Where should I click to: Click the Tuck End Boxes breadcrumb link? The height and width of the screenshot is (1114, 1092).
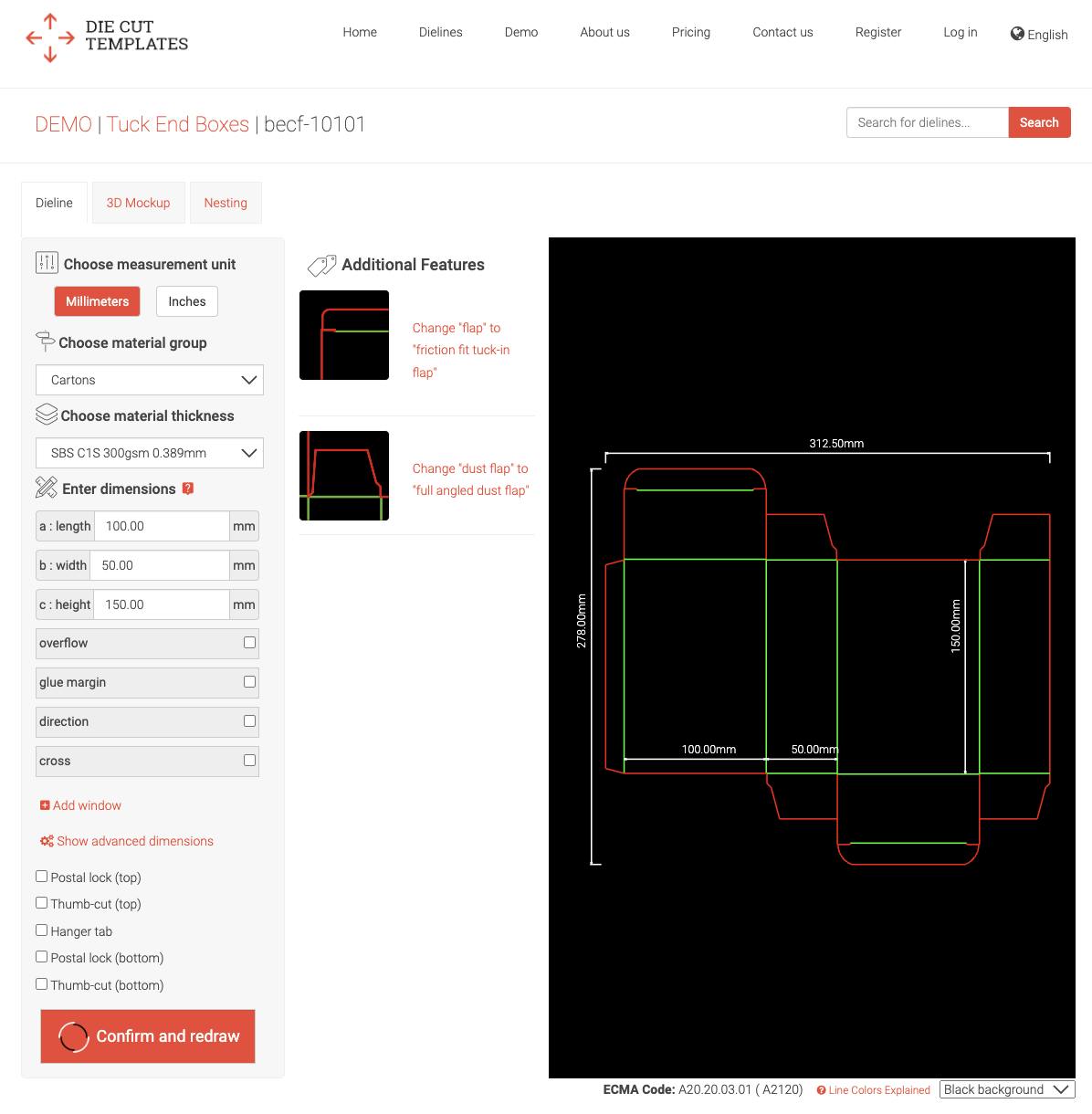click(x=178, y=124)
